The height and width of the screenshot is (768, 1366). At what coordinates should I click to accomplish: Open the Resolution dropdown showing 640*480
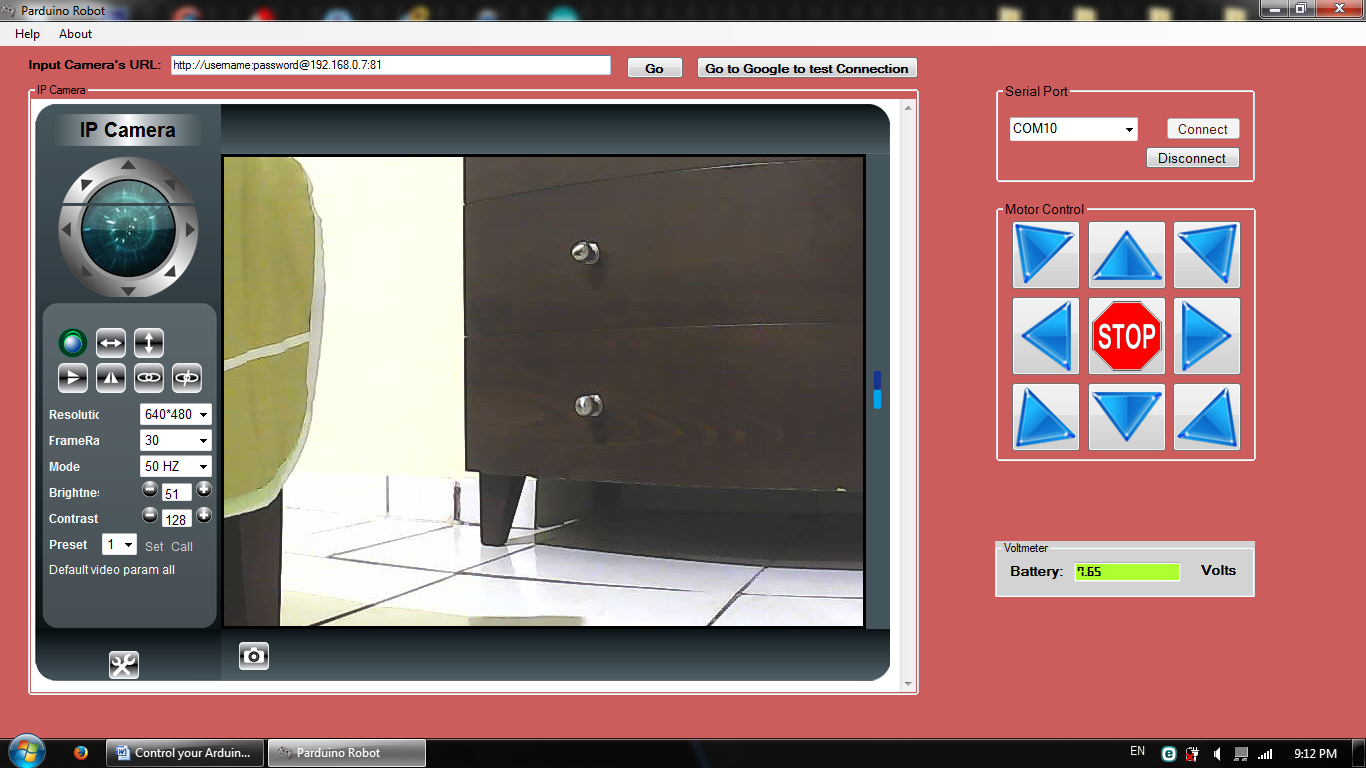175,414
